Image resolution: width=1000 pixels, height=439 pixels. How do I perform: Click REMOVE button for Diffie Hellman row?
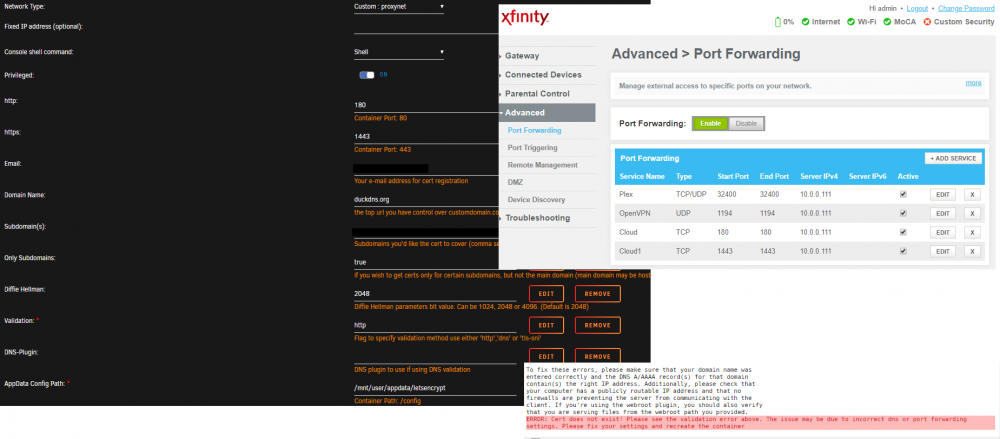point(598,294)
